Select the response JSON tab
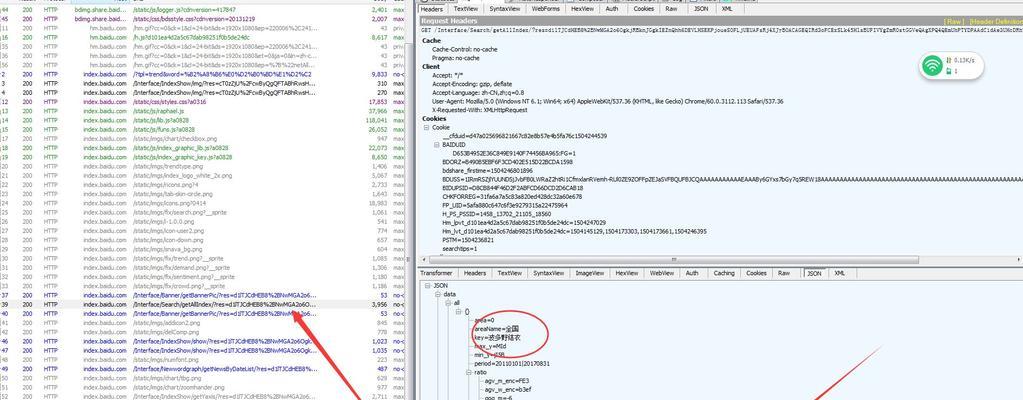 point(814,273)
